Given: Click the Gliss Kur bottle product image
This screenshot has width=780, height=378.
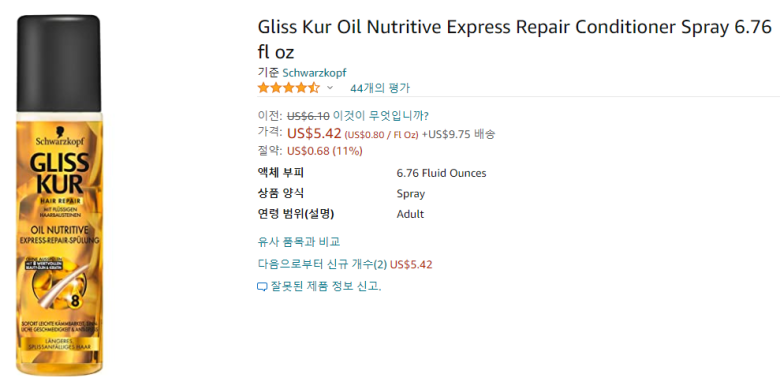Looking at the screenshot, I should click(x=59, y=195).
